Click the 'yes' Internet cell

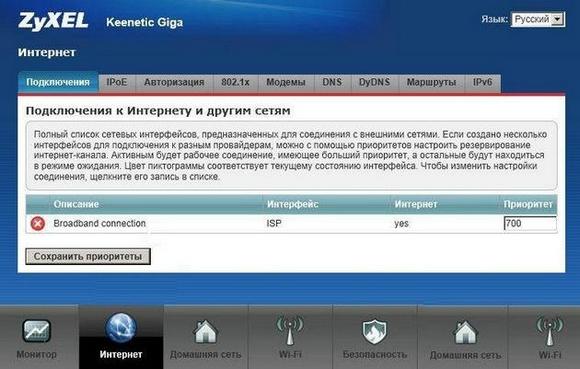coord(401,224)
